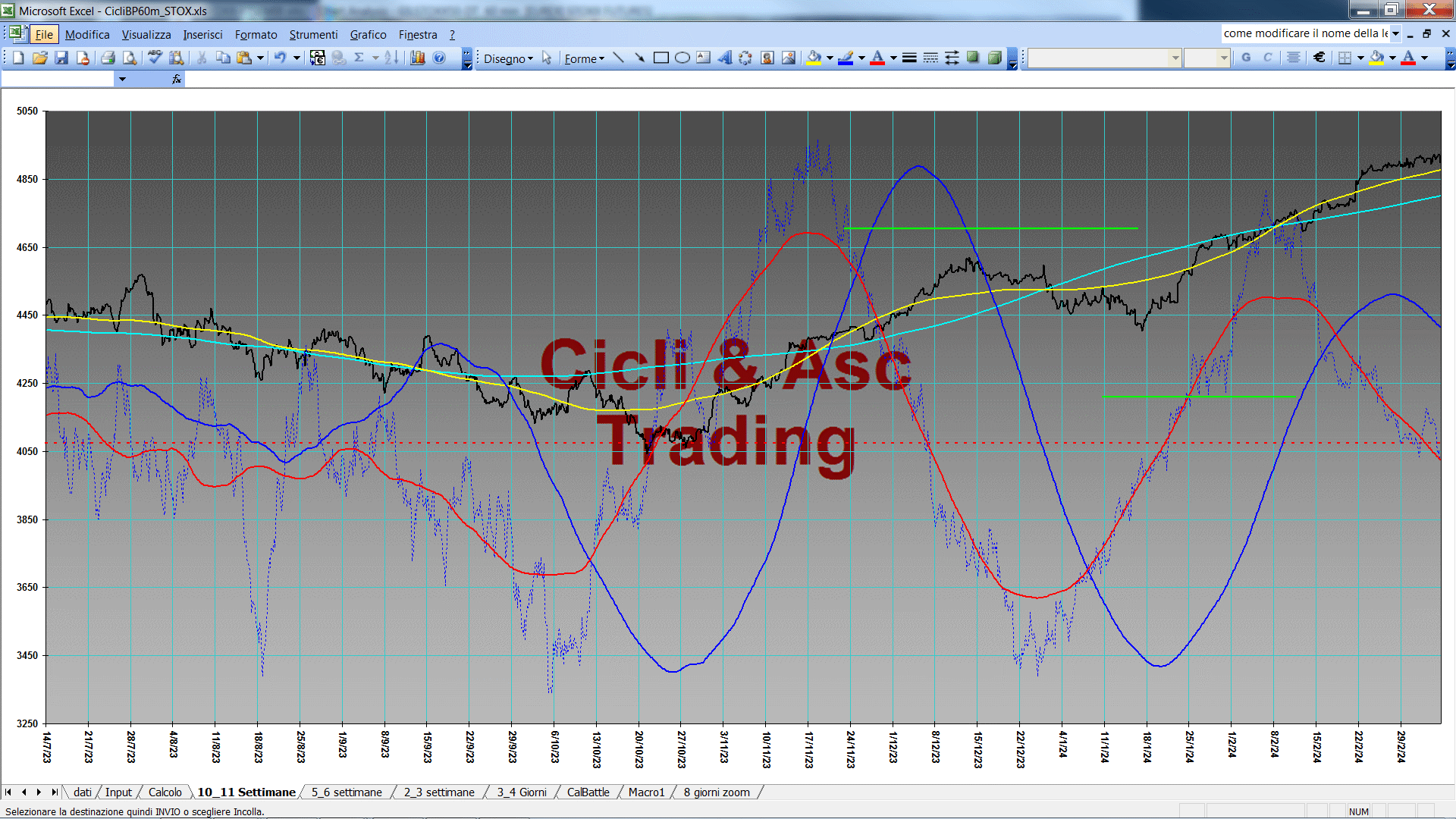Click the Line Style icon in drawing toolbar

[909, 58]
